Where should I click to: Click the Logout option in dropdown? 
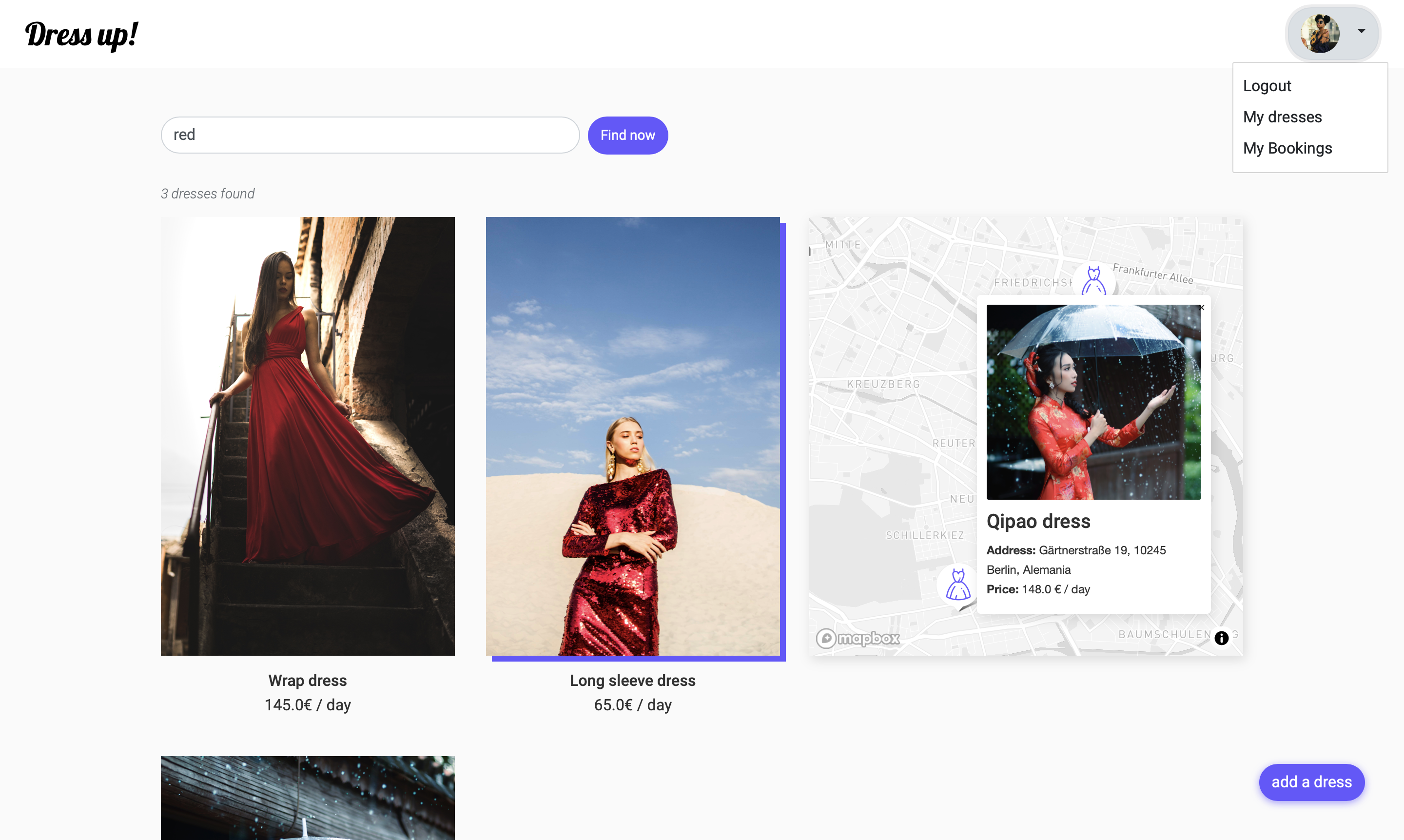coord(1267,86)
